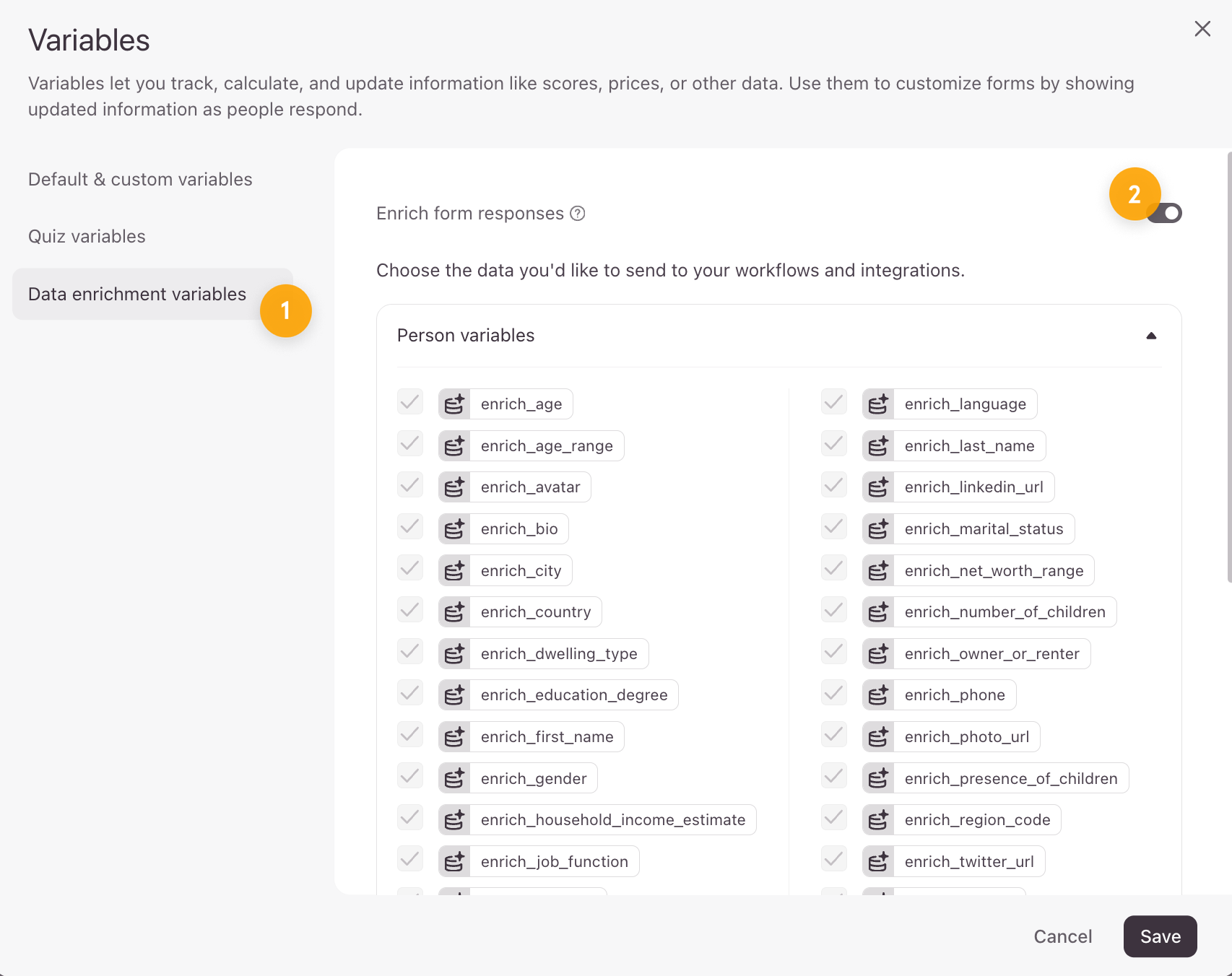This screenshot has width=1232, height=976.
Task: Click the enrichment icon next to enrich_avatar
Action: point(454,487)
